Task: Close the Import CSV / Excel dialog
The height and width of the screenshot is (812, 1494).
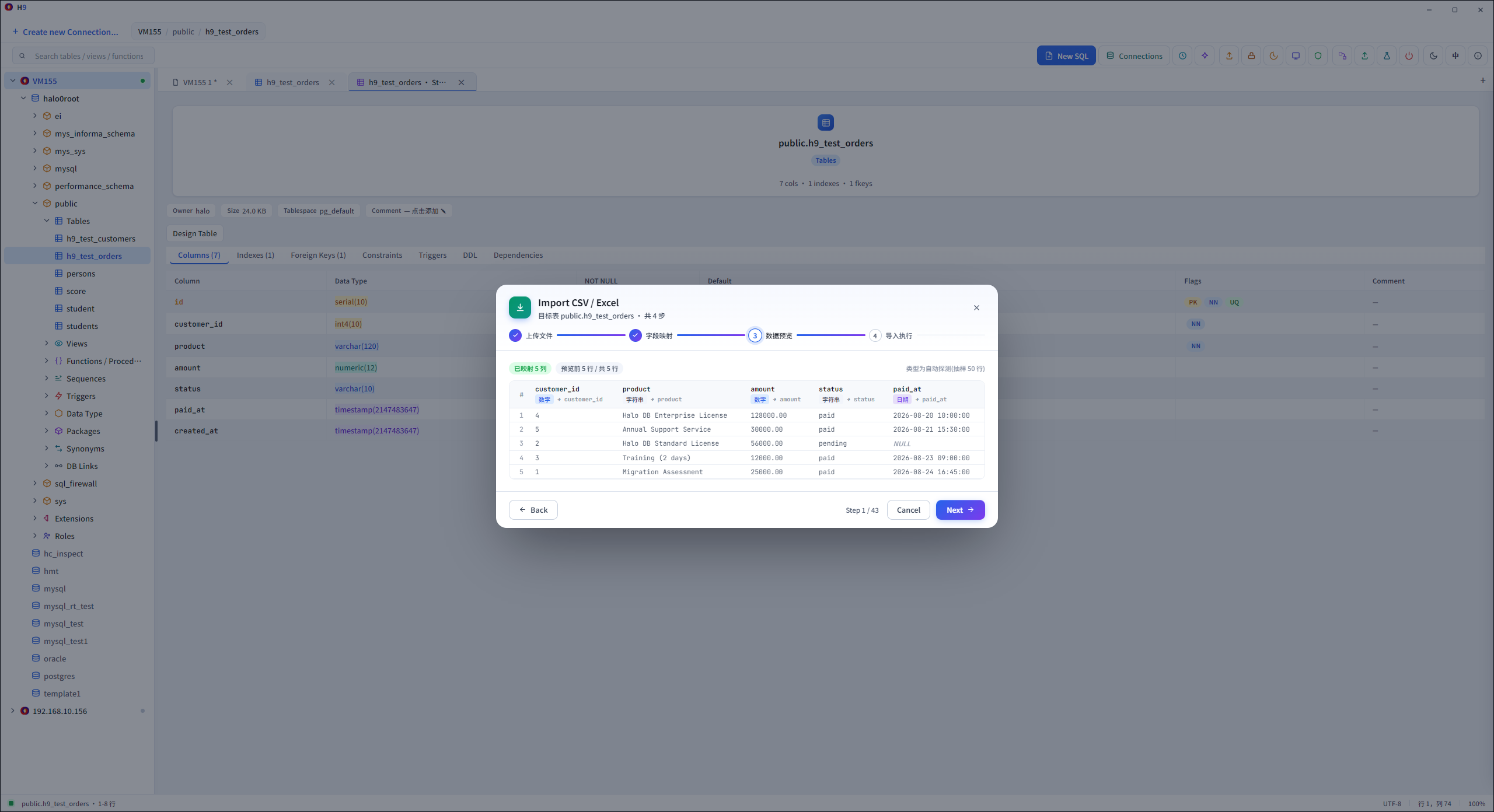Action: [976, 308]
